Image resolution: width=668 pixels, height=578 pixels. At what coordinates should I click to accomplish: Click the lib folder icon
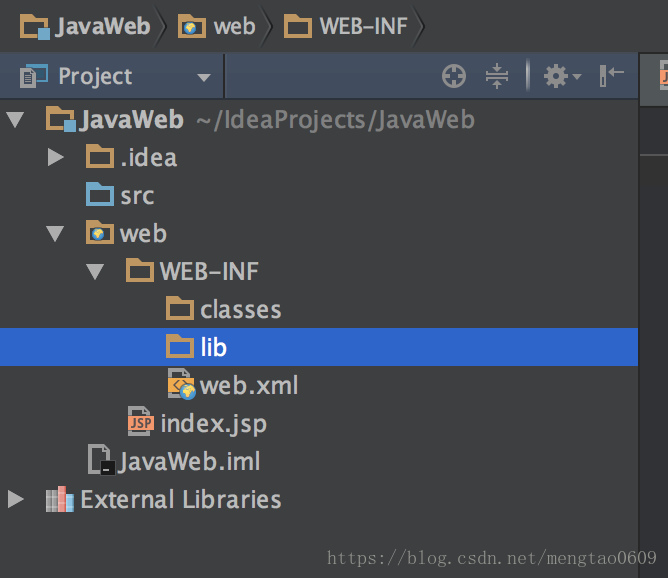180,346
